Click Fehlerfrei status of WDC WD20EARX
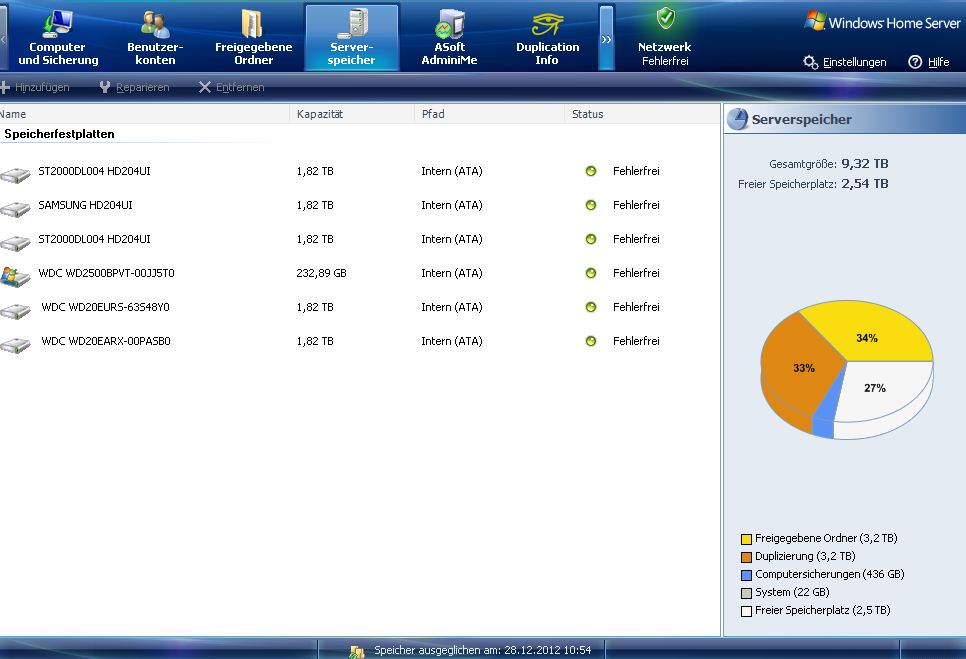The height and width of the screenshot is (659, 966). point(636,341)
